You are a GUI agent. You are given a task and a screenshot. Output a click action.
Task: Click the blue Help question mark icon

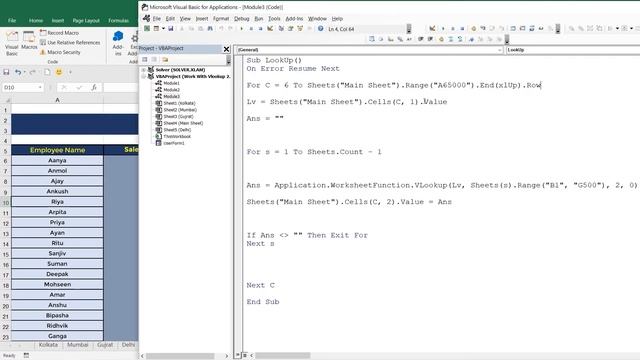click(x=320, y=29)
